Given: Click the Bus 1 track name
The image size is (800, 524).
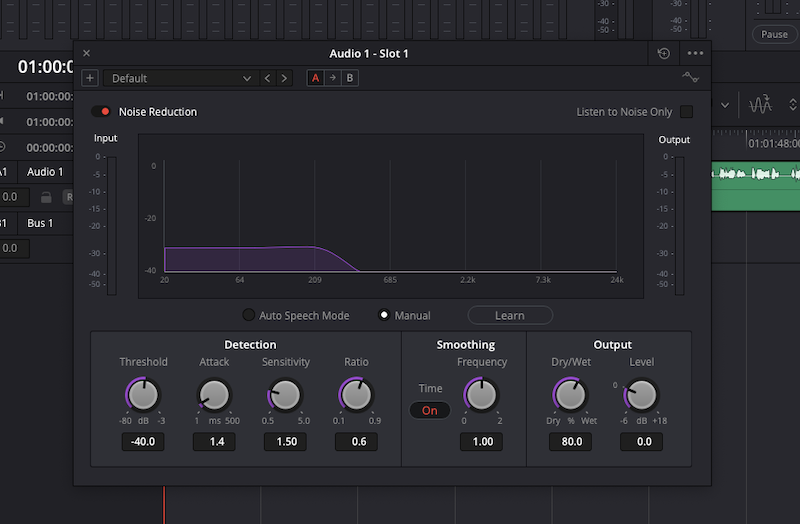Looking at the screenshot, I should (40, 223).
